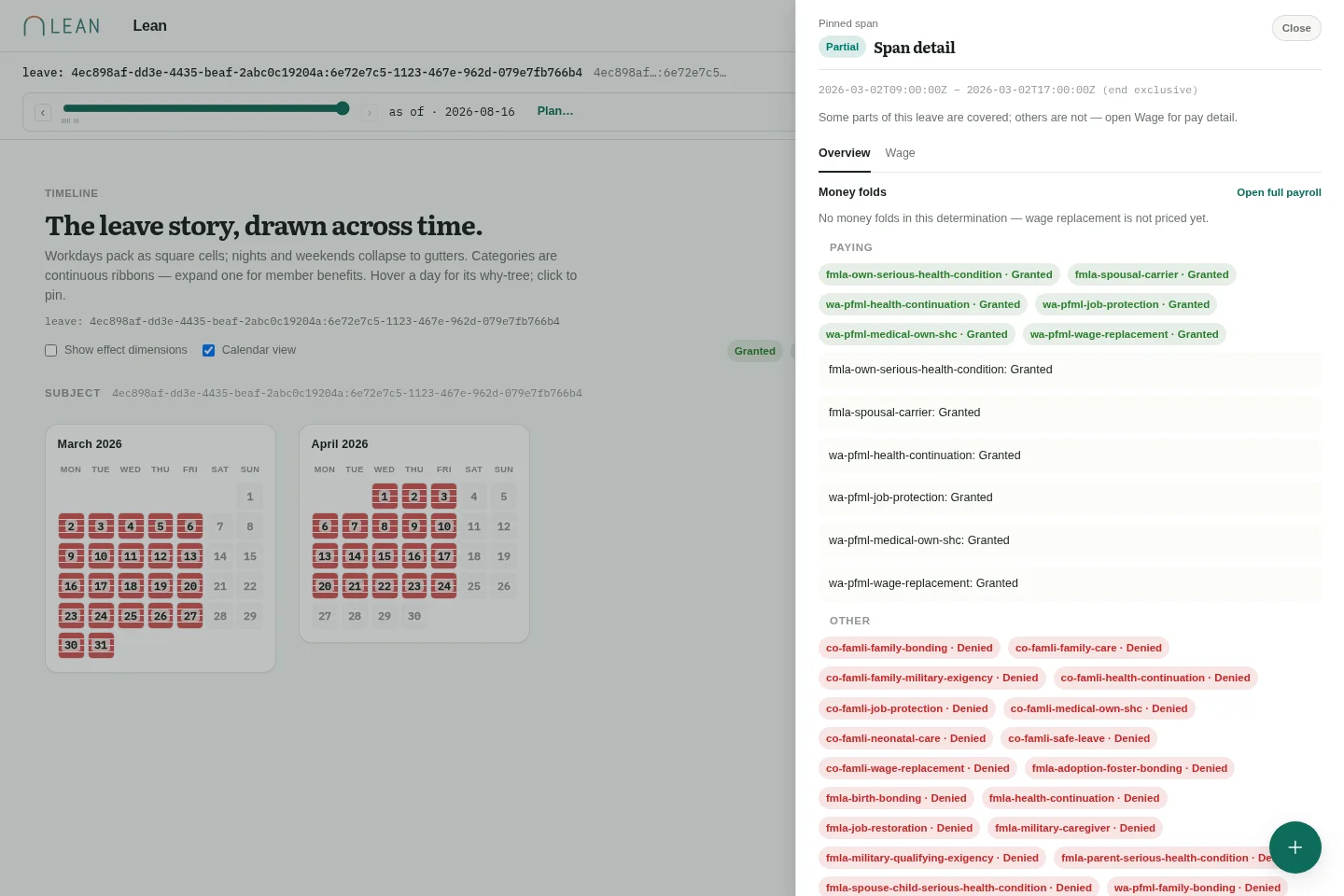Click fmla-job-restoration · Denied chip

[x=899, y=828]
